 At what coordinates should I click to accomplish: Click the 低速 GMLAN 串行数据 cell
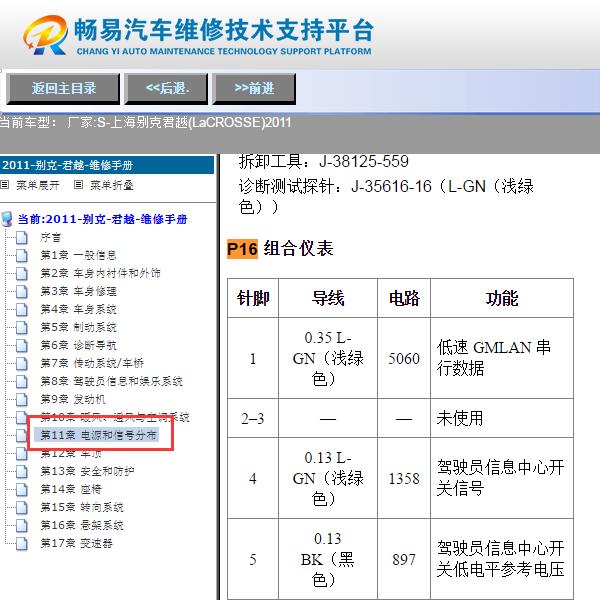coord(502,359)
